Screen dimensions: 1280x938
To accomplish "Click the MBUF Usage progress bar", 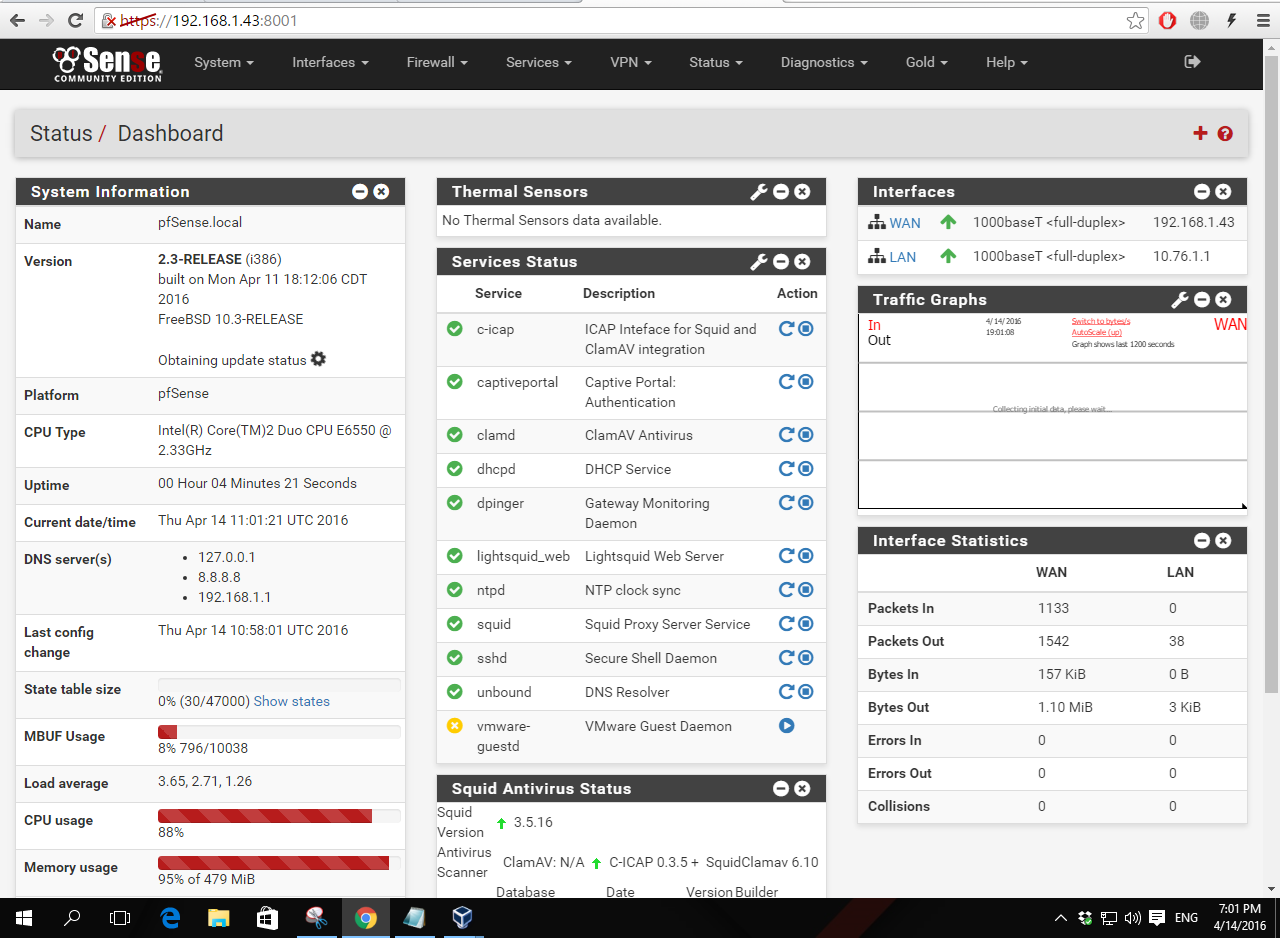I will tap(279, 732).
